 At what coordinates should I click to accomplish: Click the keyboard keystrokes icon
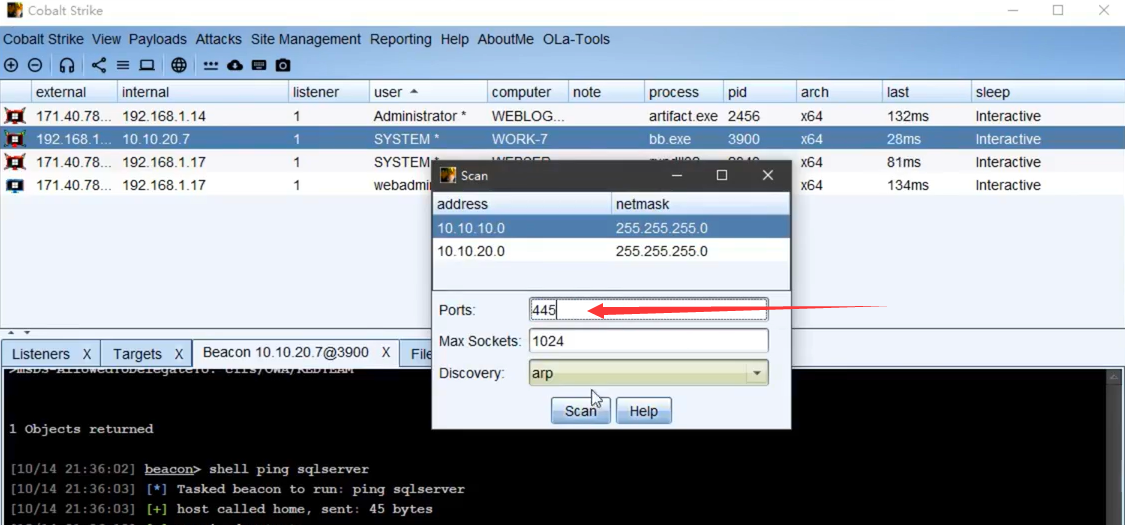(x=259, y=65)
